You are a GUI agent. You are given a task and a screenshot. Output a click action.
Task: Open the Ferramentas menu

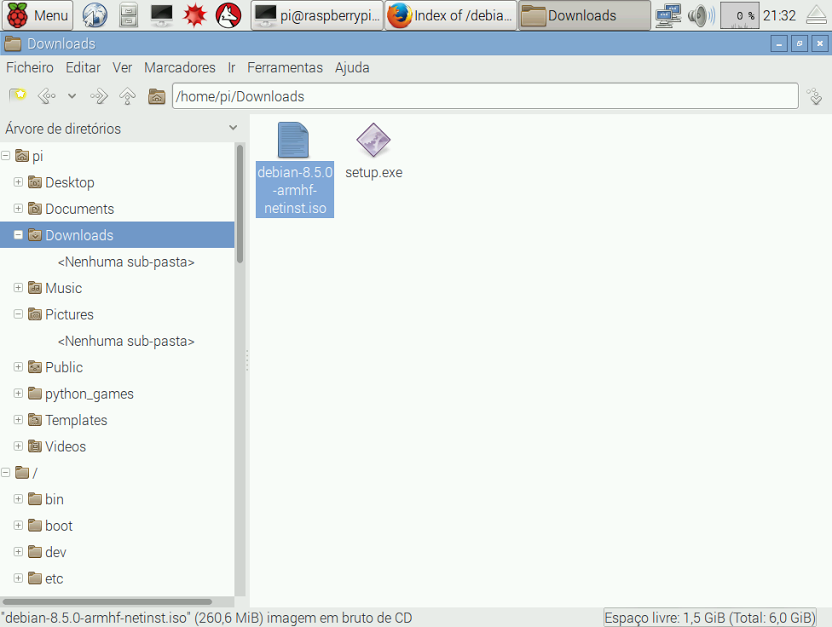point(285,68)
